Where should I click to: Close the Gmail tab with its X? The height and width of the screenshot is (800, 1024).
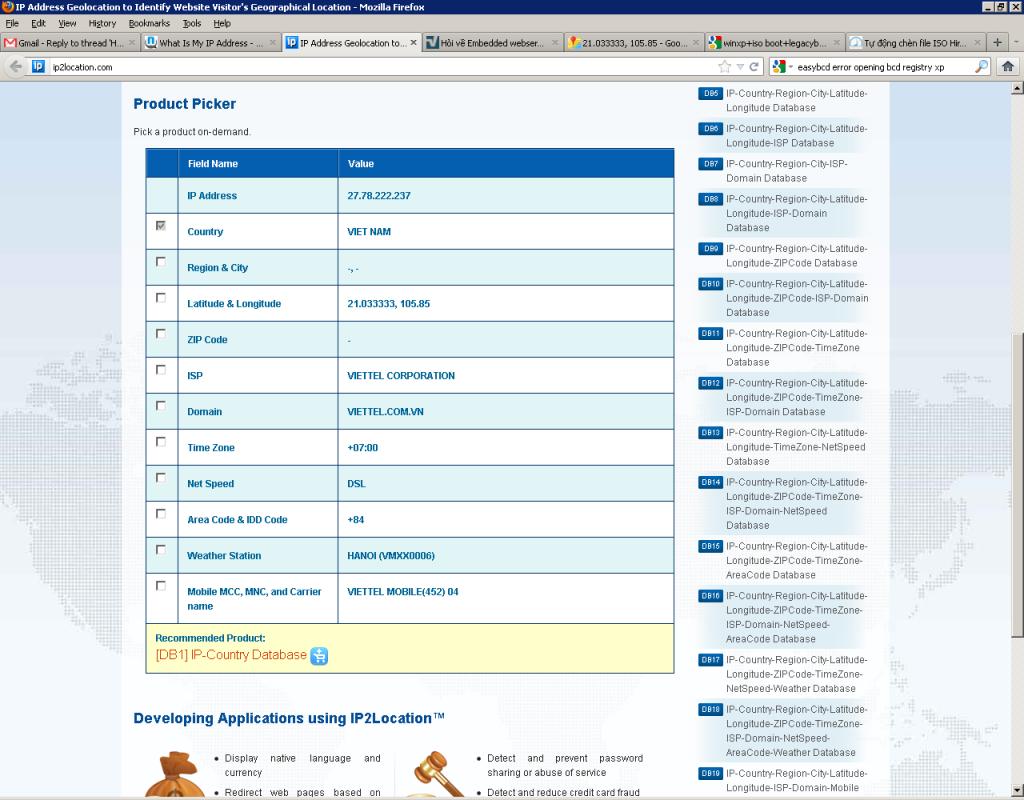[x=131, y=42]
